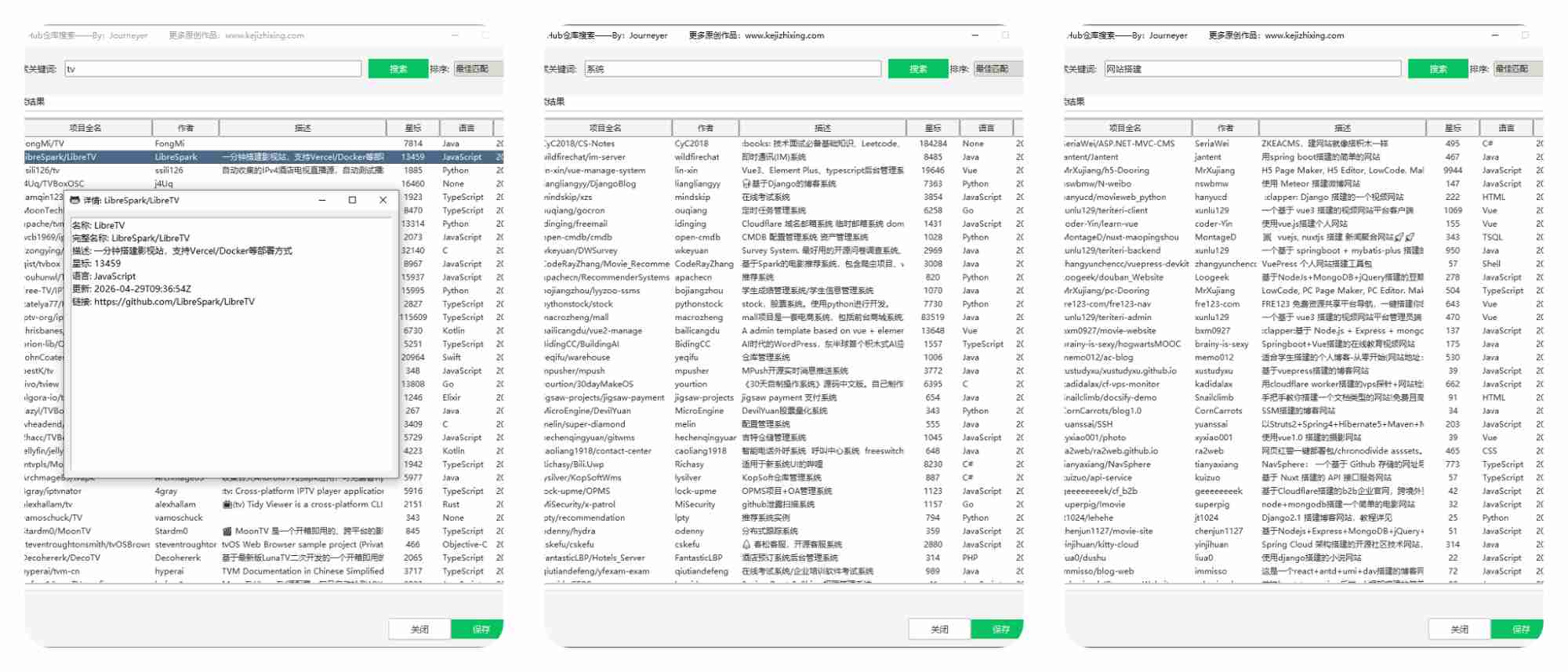Image resolution: width=1568 pixels, height=672 pixels.
Task: Minimize the LibreSpark/LibreTV details dialog
Action: (321, 200)
